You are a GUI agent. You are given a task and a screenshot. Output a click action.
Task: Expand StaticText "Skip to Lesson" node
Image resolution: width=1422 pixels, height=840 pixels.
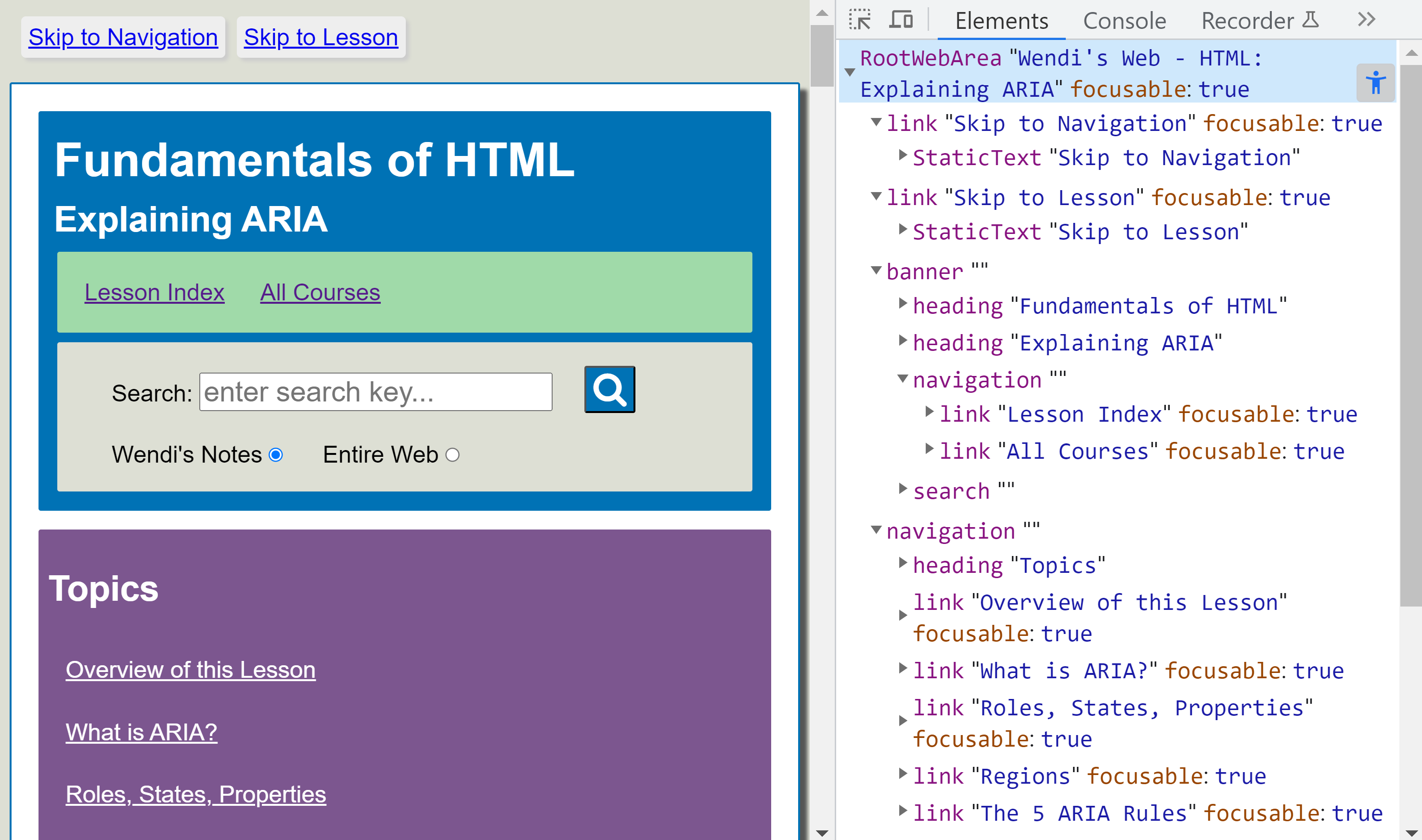click(x=903, y=229)
